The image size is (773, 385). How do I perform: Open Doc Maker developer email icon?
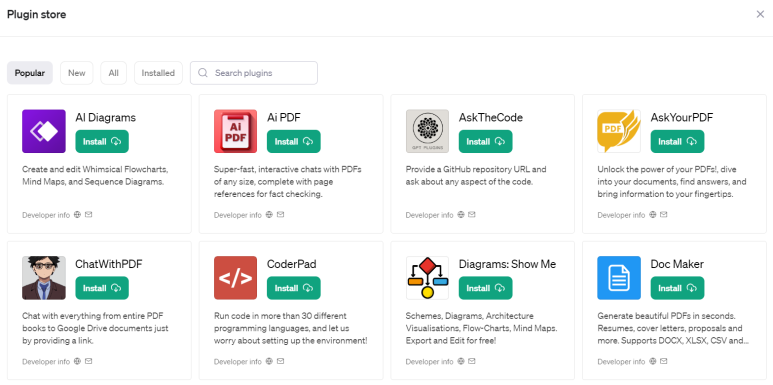(664, 361)
